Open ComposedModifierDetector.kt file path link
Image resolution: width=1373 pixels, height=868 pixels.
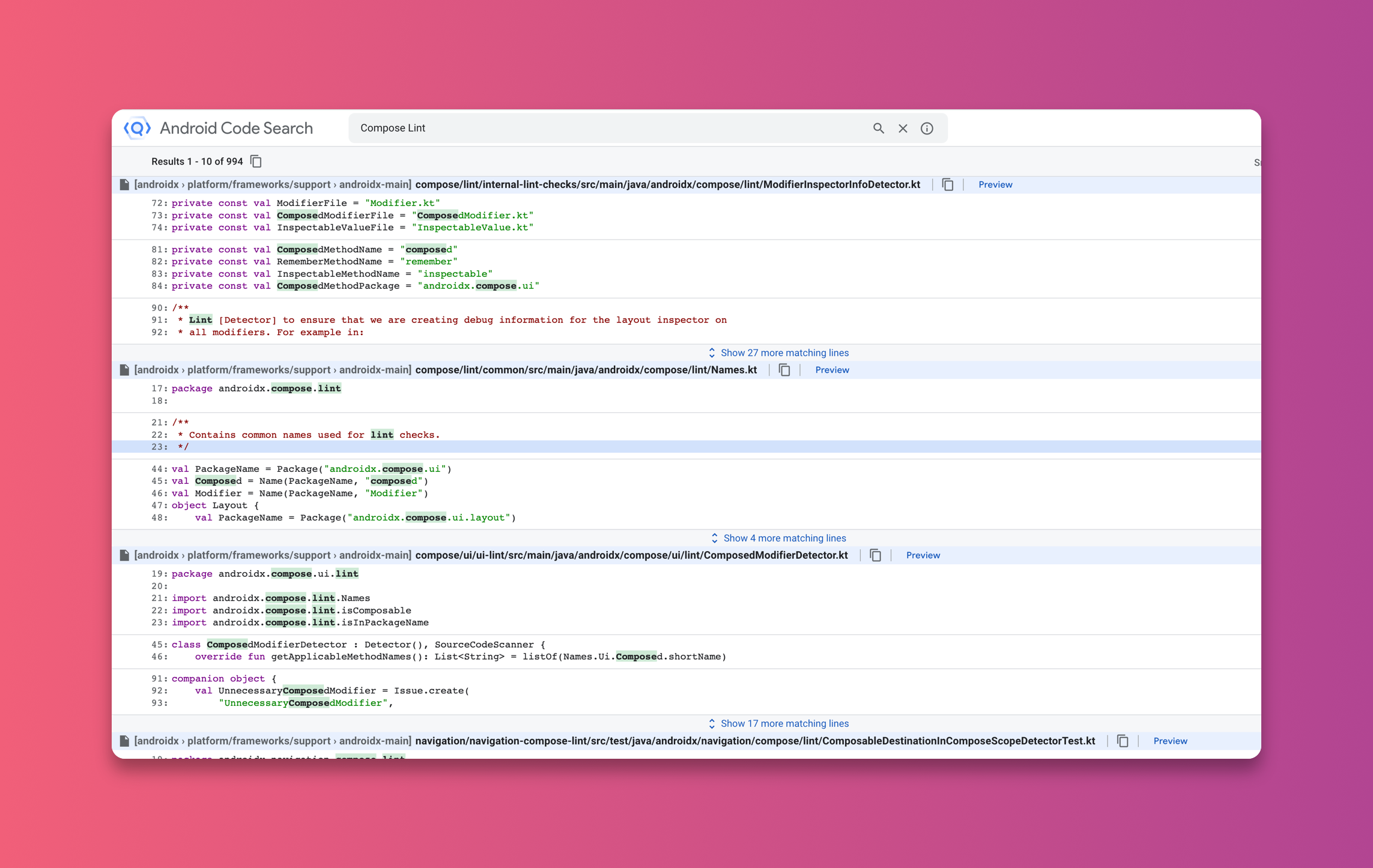click(632, 556)
